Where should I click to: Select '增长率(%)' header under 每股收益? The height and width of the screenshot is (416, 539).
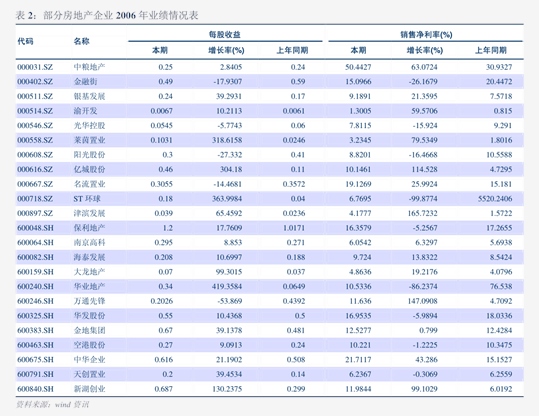coord(226,51)
